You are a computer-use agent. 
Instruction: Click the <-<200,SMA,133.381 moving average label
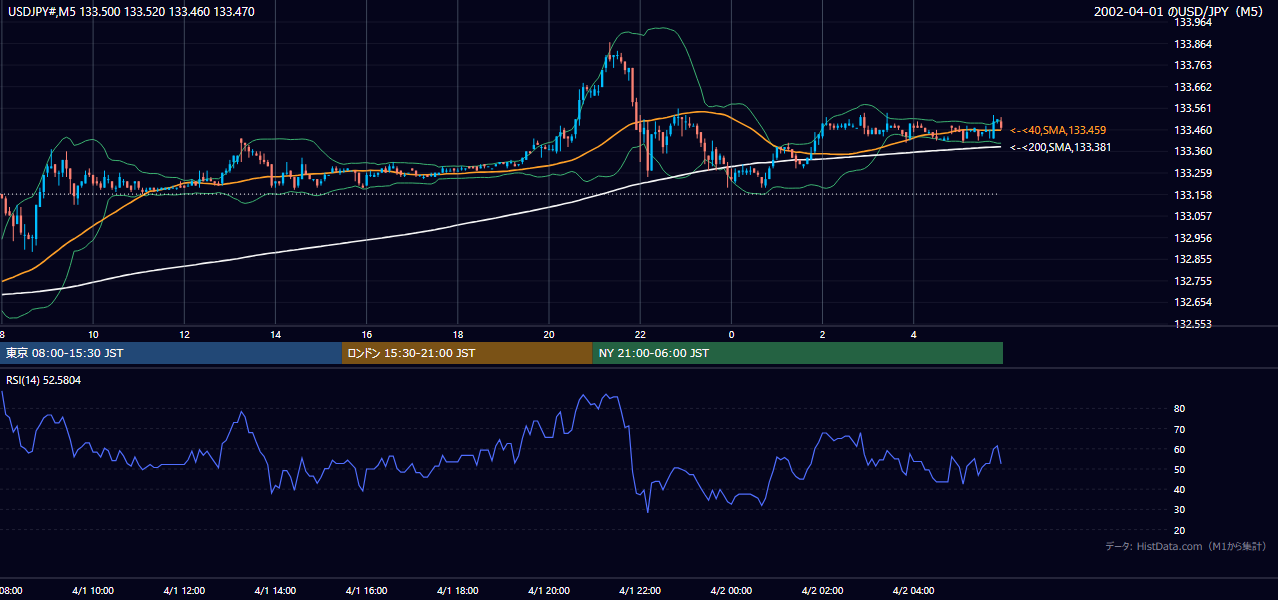(1060, 147)
